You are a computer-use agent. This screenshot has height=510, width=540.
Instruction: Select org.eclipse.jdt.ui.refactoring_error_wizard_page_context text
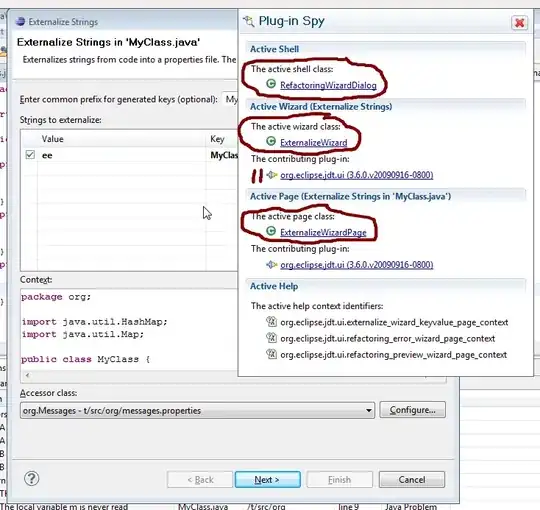387,339
